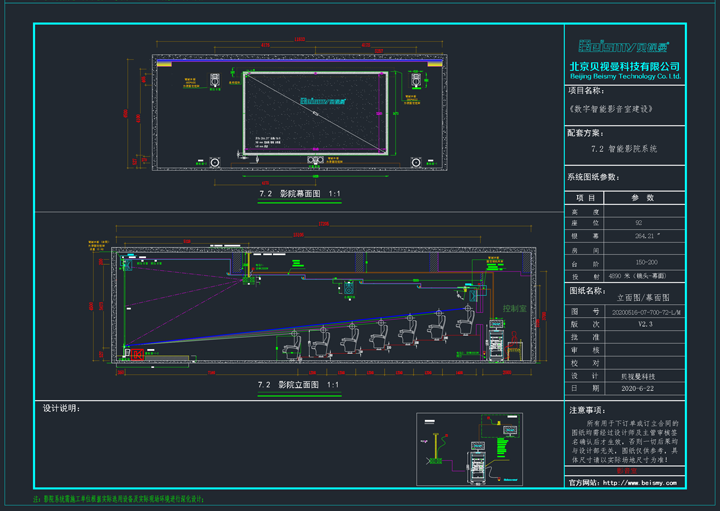Select the 设计 row label

tap(585, 376)
